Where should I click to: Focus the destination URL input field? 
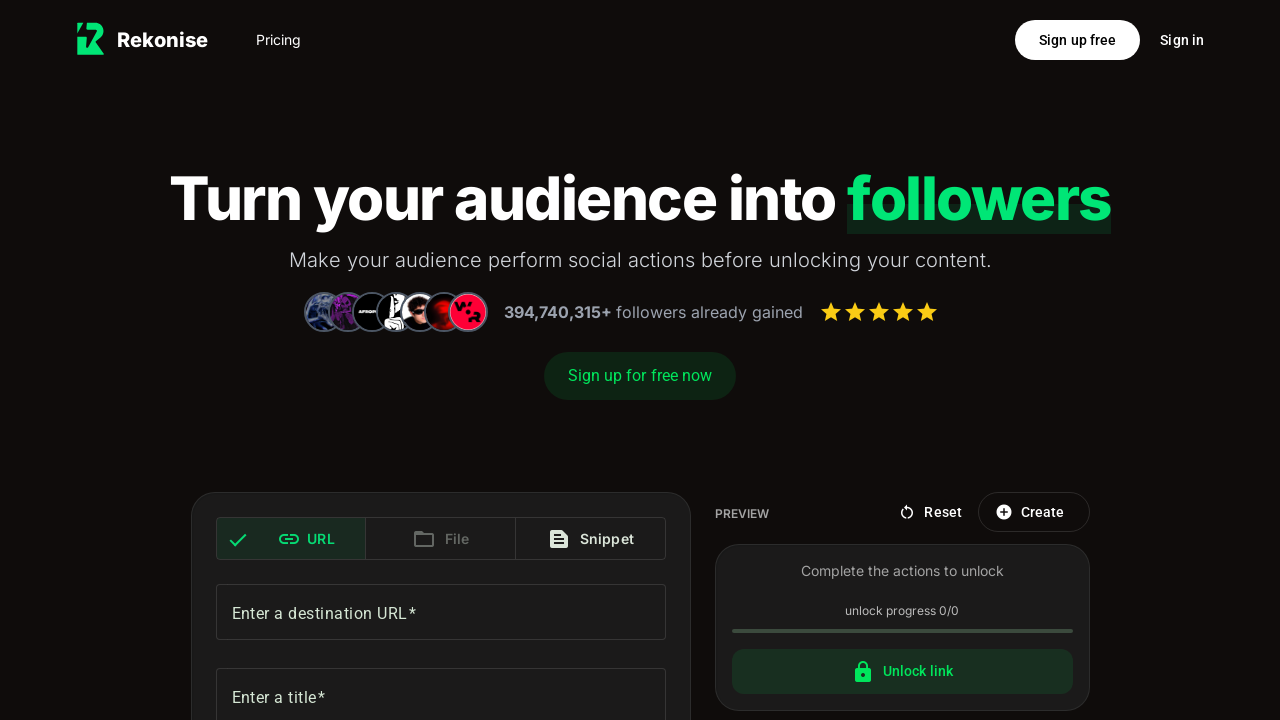pos(441,612)
